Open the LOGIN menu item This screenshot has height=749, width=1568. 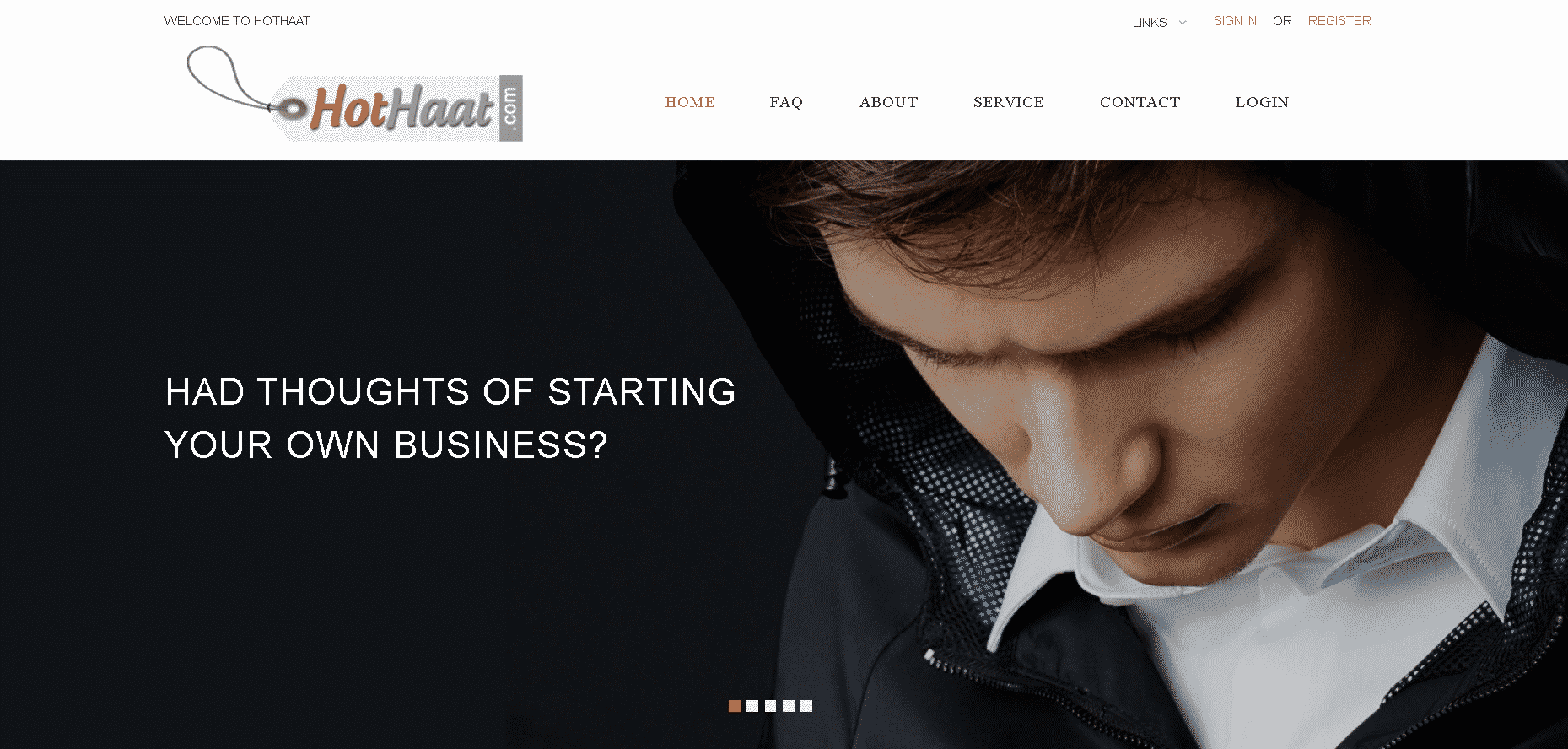(1262, 102)
